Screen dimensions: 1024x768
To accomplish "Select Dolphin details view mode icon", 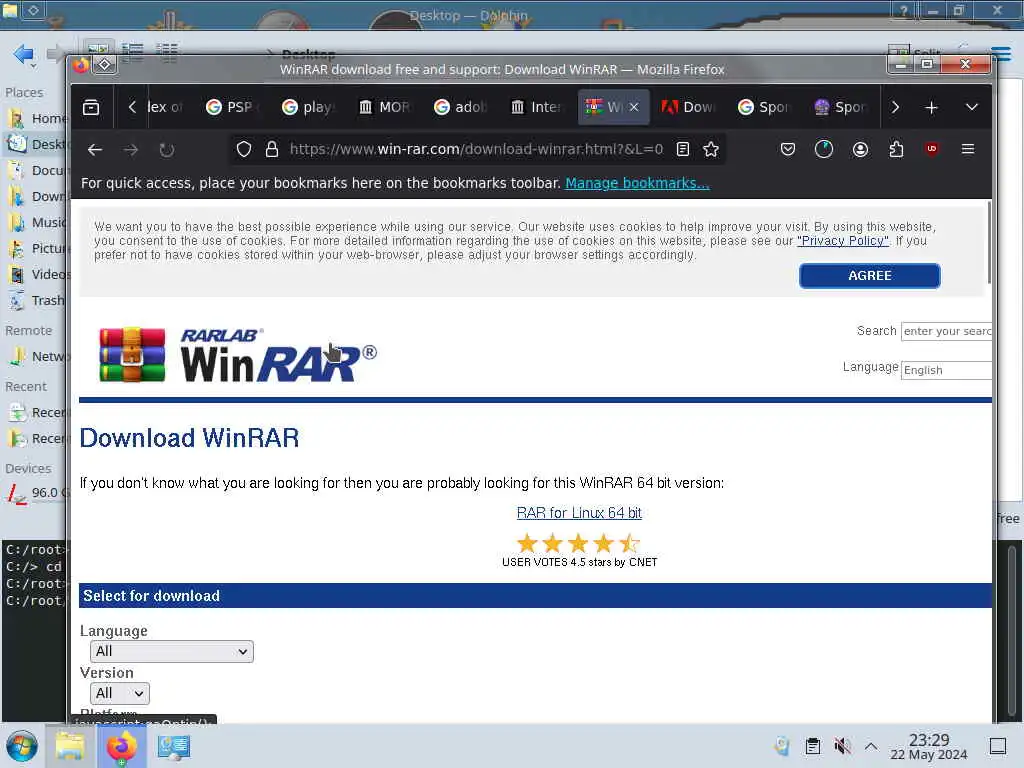I will [167, 52].
